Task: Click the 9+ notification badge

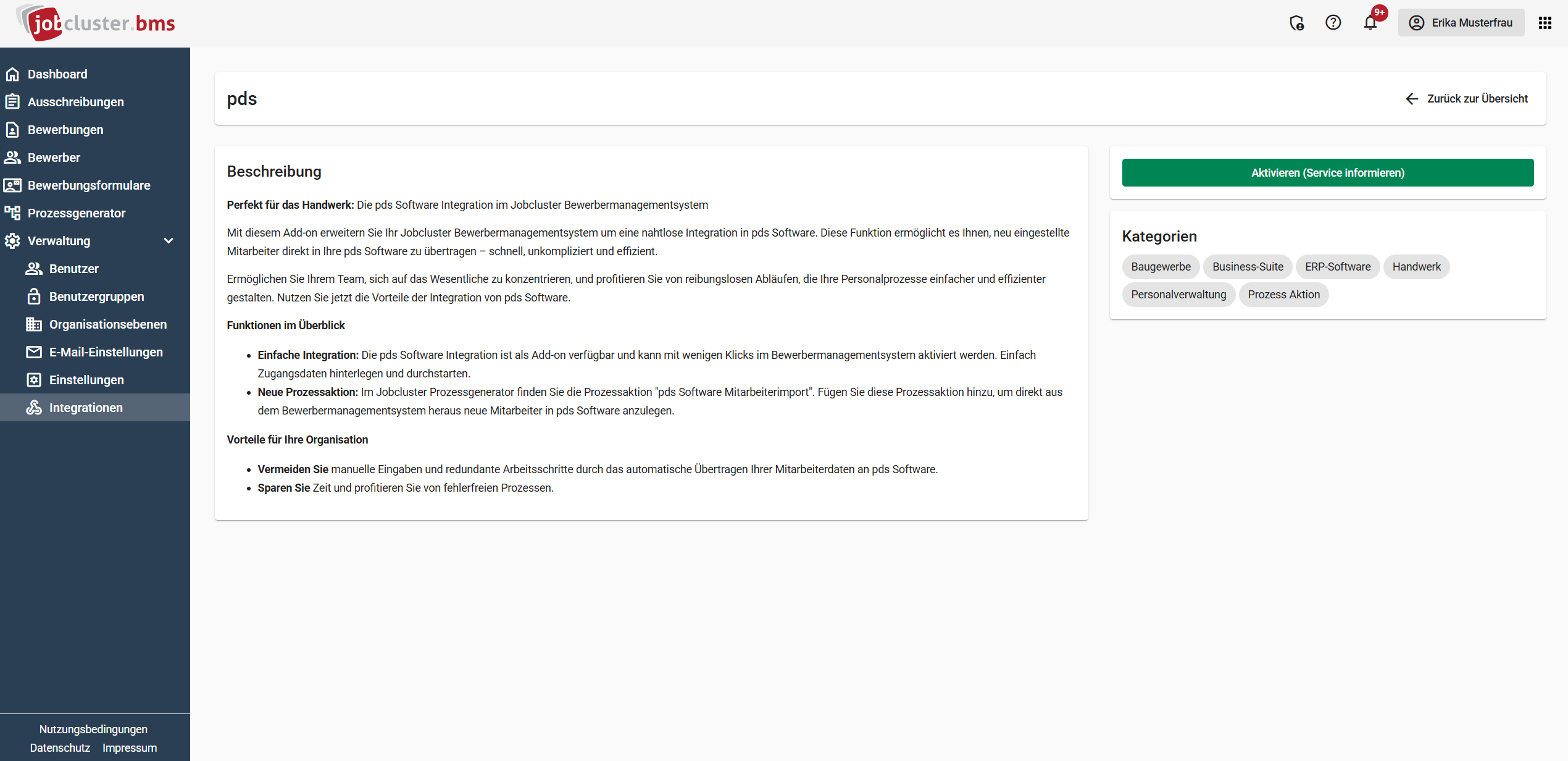Action: click(1379, 12)
